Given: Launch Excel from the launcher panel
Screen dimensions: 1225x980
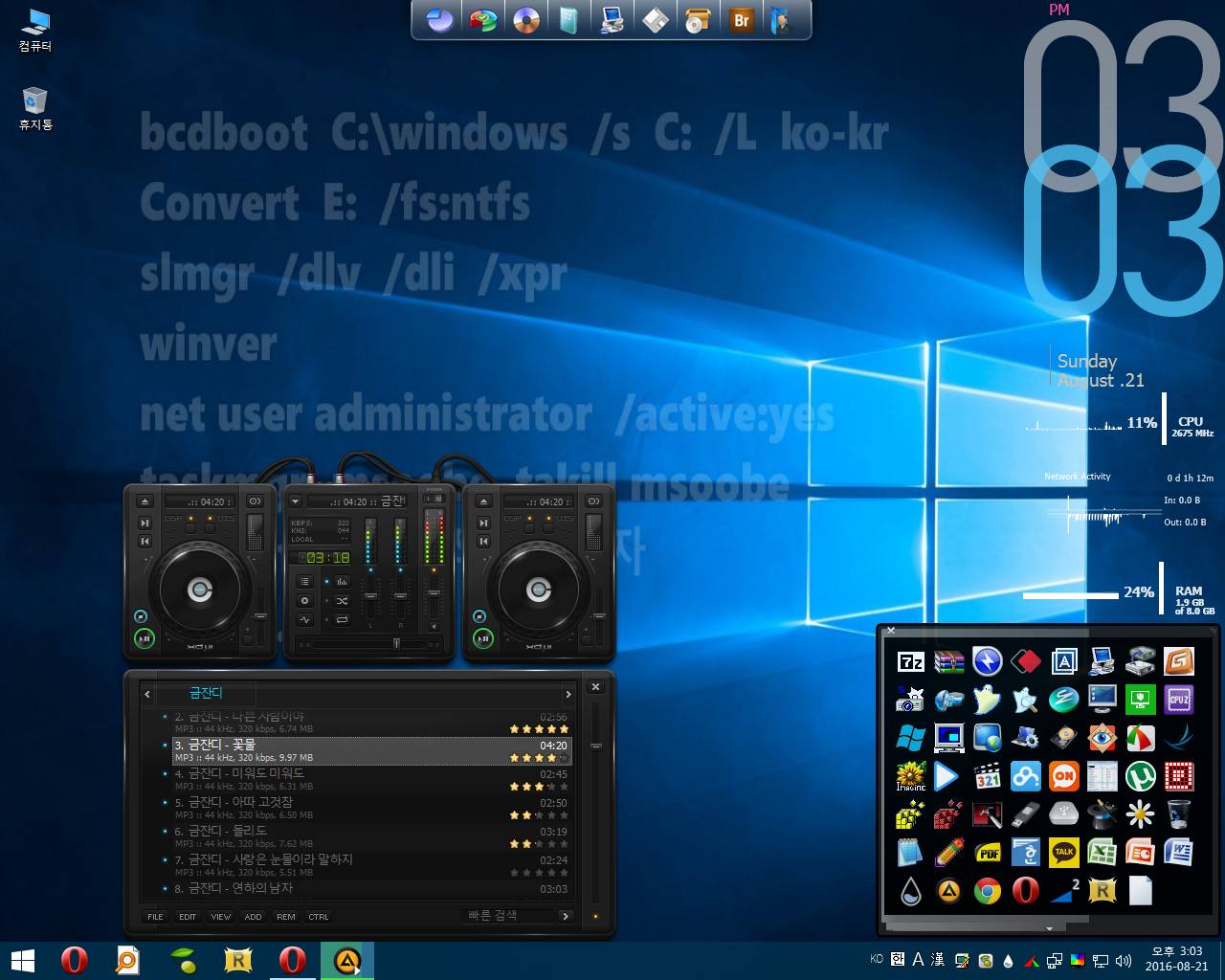Looking at the screenshot, I should [1102, 853].
